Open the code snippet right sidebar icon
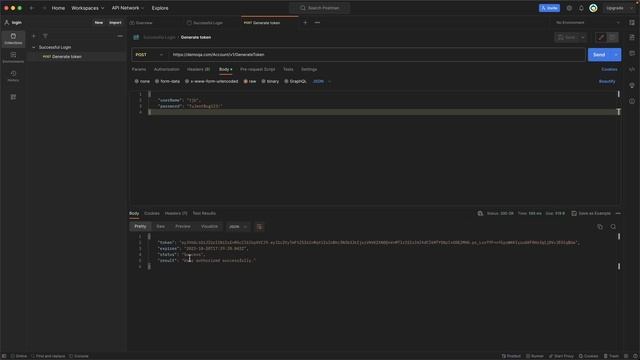This screenshot has height=360, width=640. [x=632, y=69]
